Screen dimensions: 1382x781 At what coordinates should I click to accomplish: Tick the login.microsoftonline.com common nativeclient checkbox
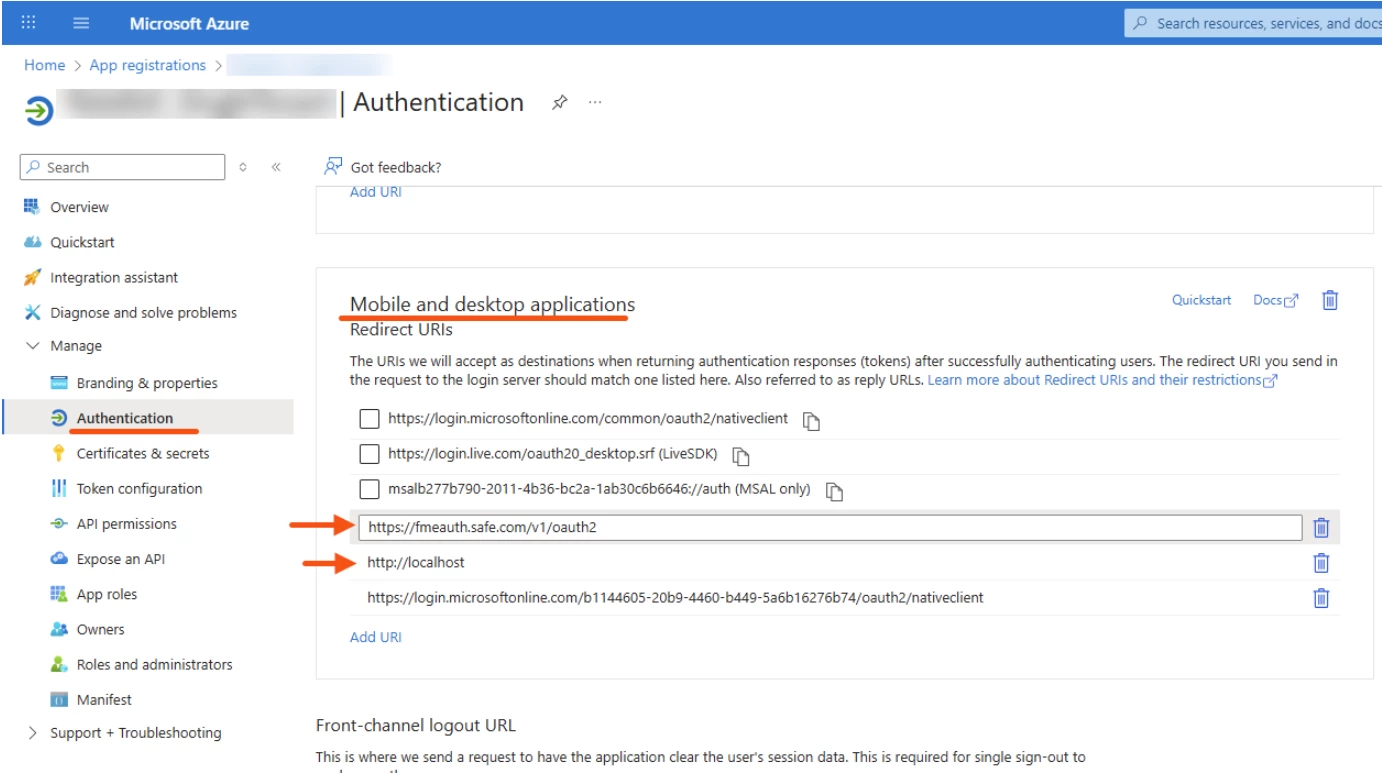(x=369, y=419)
